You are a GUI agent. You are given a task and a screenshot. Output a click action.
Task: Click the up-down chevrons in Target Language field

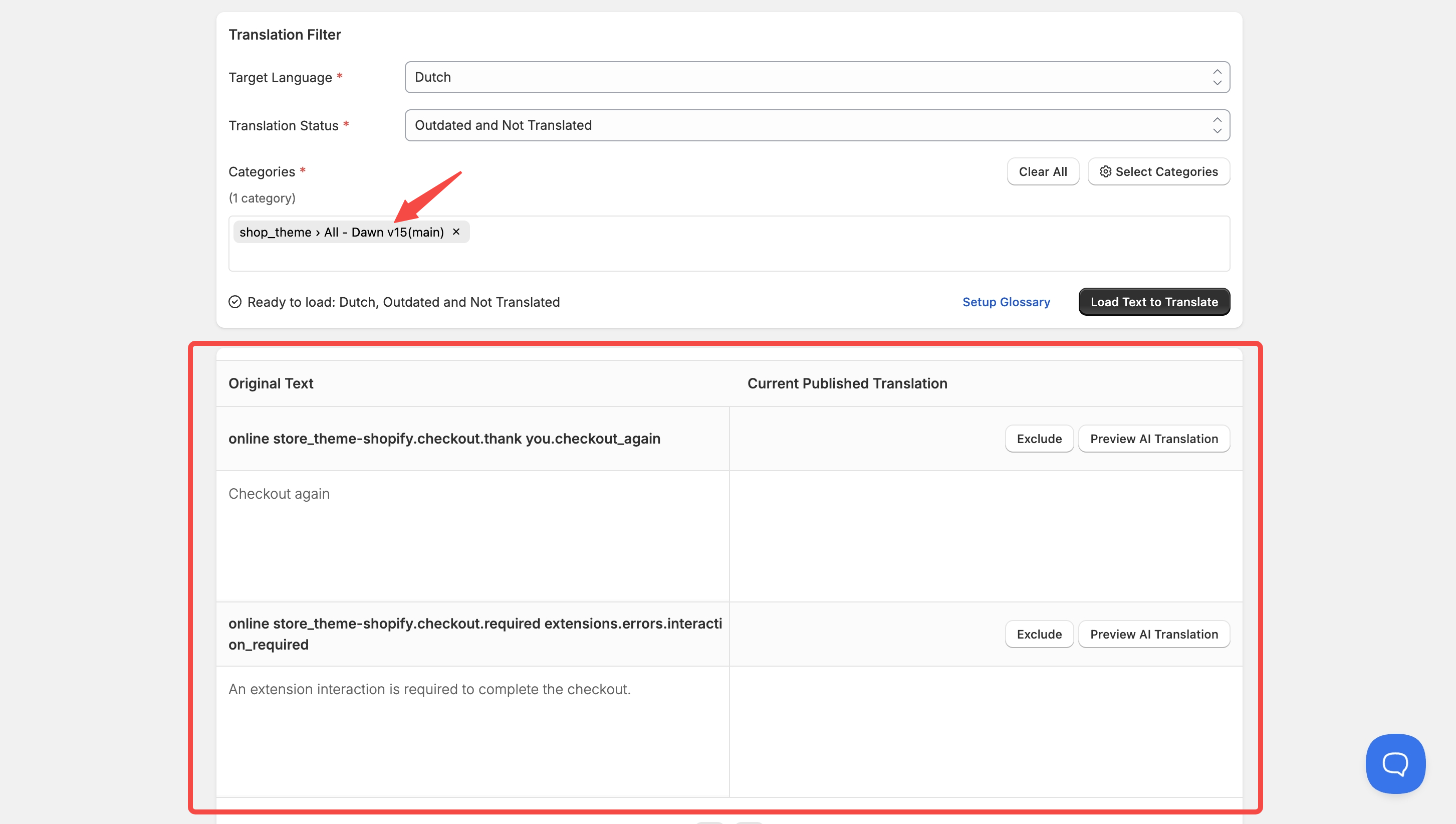pos(1217,77)
